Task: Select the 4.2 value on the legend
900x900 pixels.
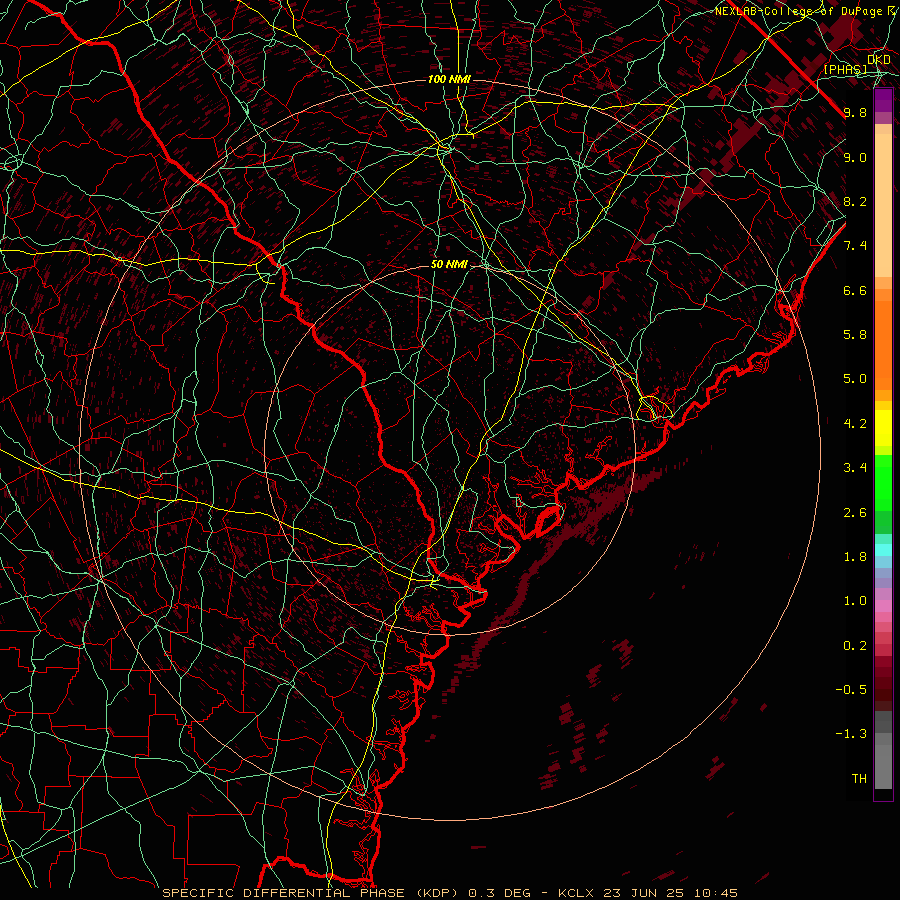Action: coord(855,424)
